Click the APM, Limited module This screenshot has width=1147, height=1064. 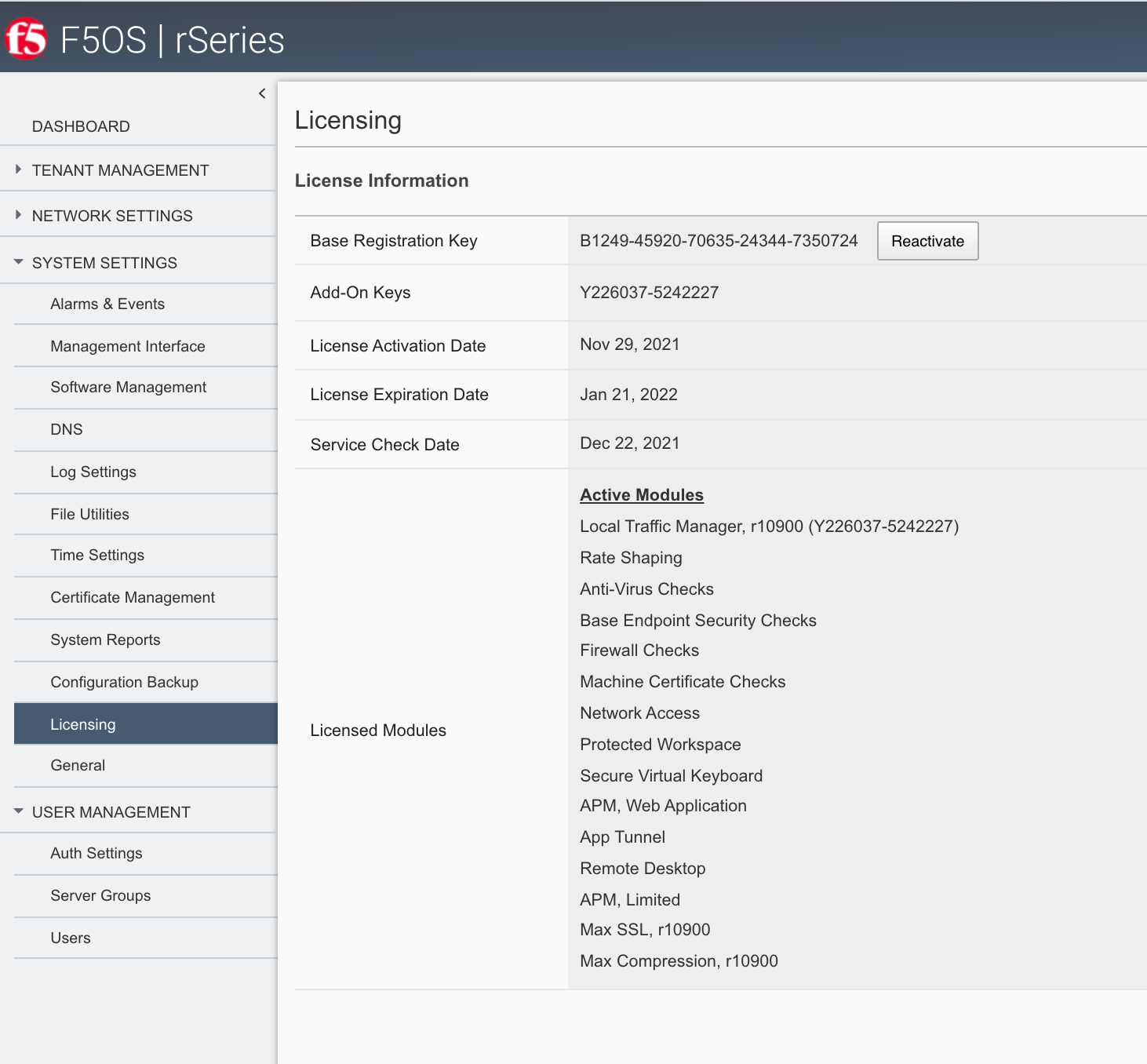(629, 900)
